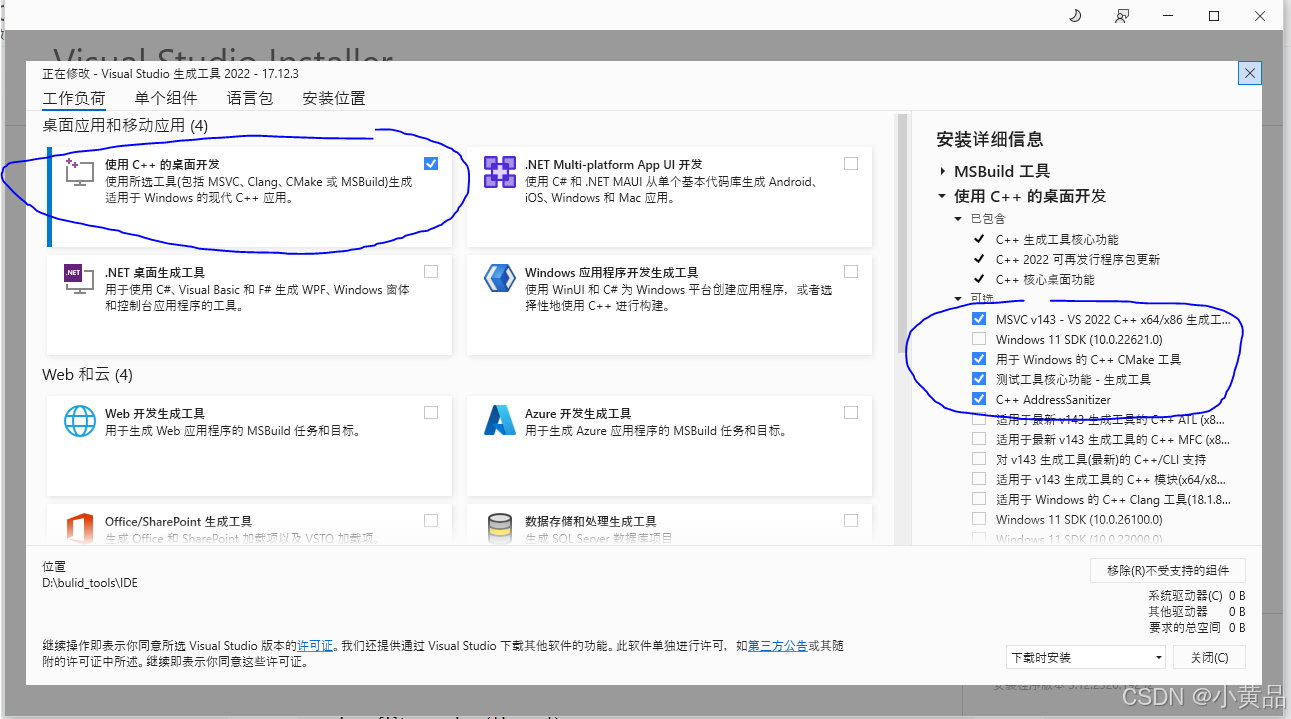Uncheck MSVC v143 - VS 2022 C++ x64/x86 component

(979, 319)
